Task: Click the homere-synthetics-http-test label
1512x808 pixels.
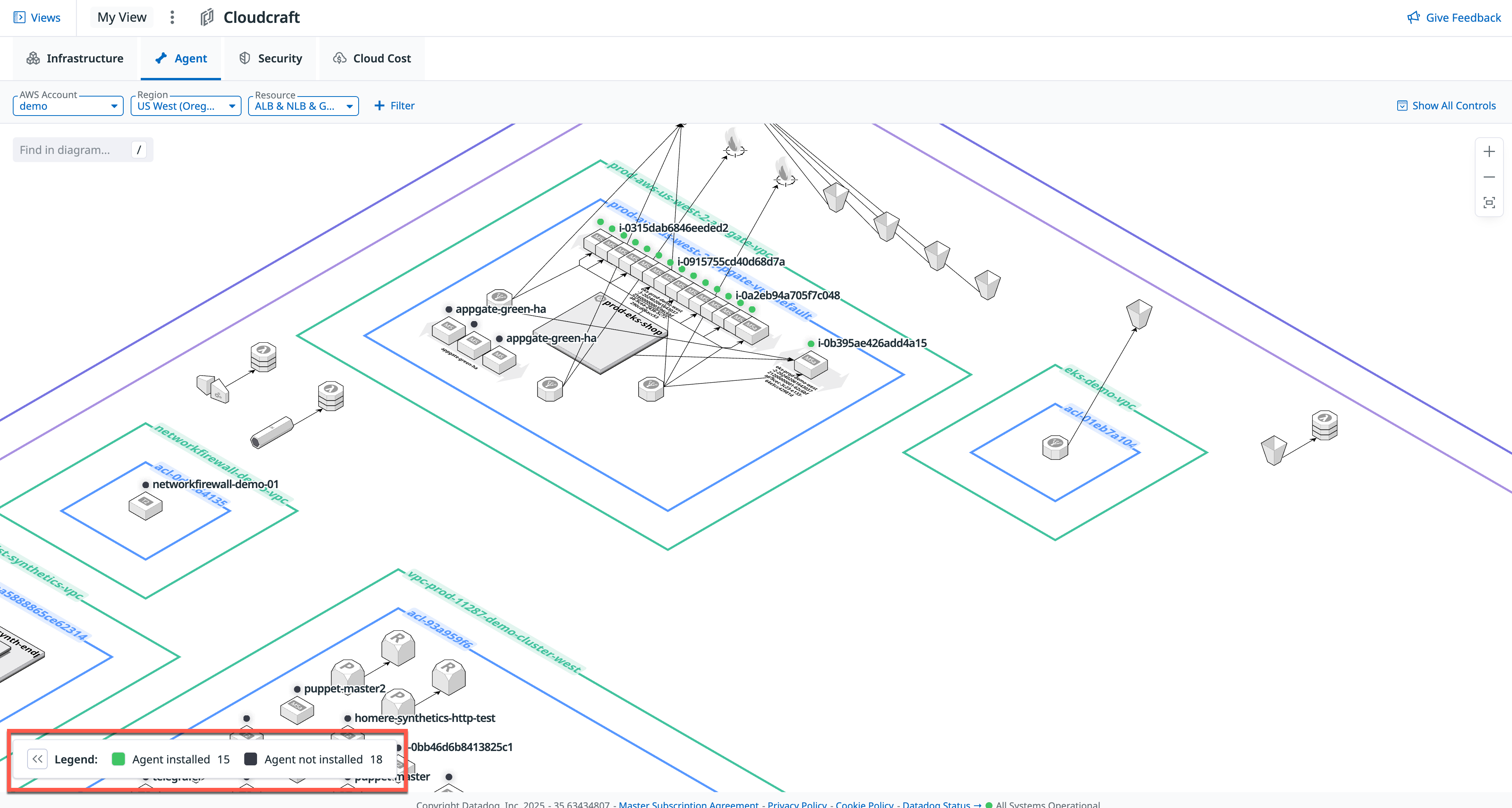Action: pyautogui.click(x=425, y=718)
